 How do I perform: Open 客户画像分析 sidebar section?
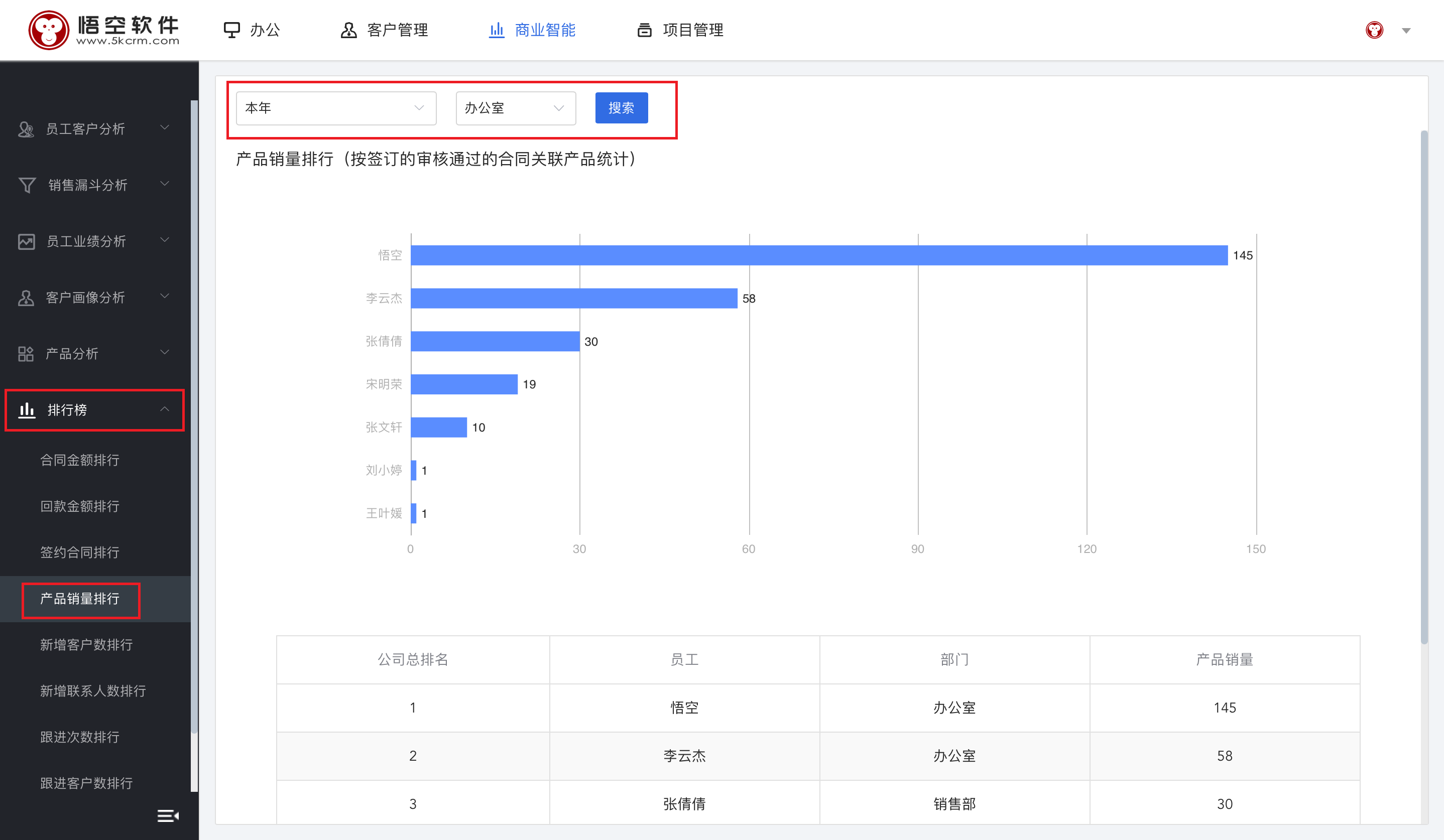point(94,297)
